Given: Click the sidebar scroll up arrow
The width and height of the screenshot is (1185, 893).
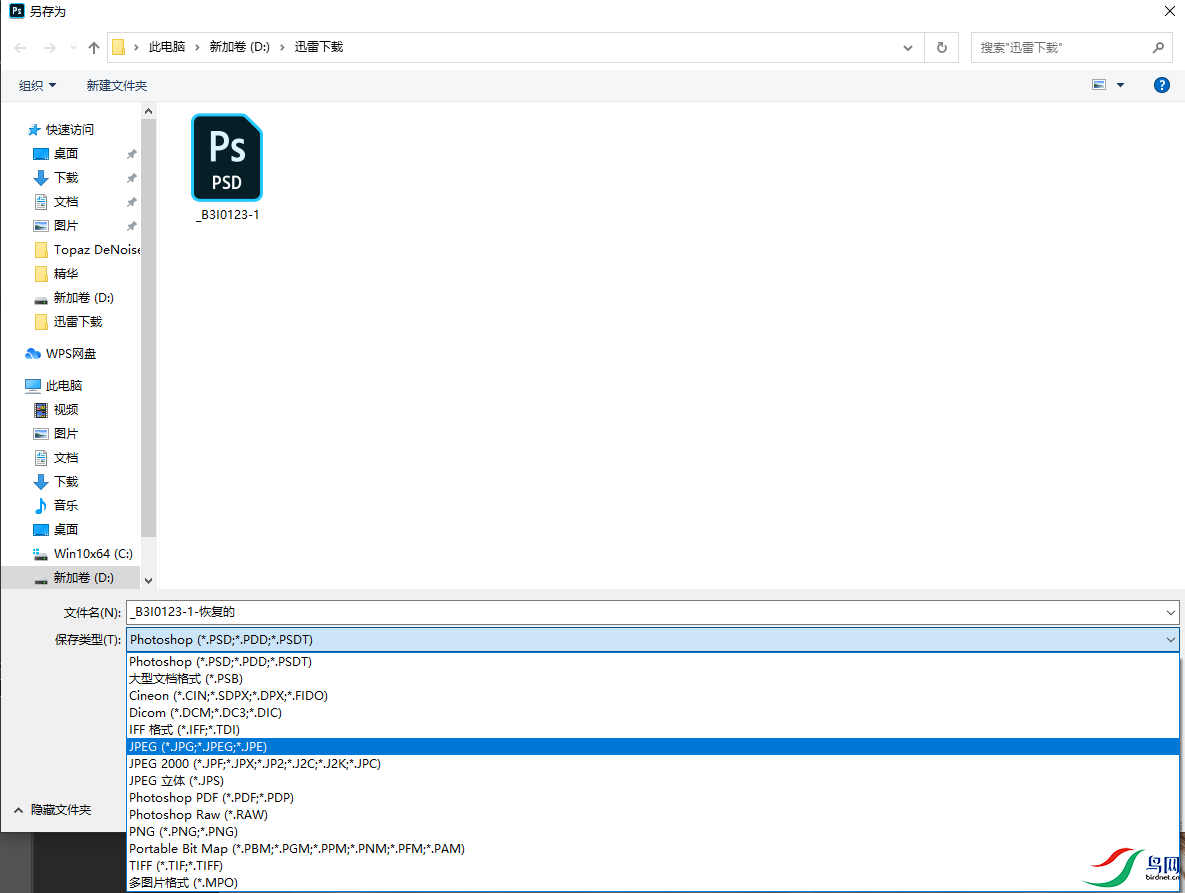Looking at the screenshot, I should (148, 112).
